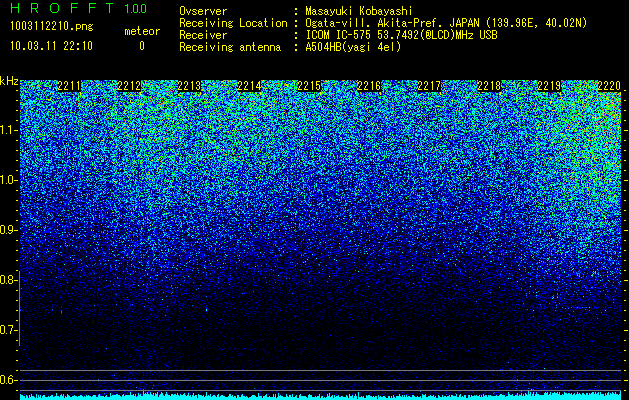Click the 1.0 kHz axis label
The image size is (629, 400).
click(7, 181)
